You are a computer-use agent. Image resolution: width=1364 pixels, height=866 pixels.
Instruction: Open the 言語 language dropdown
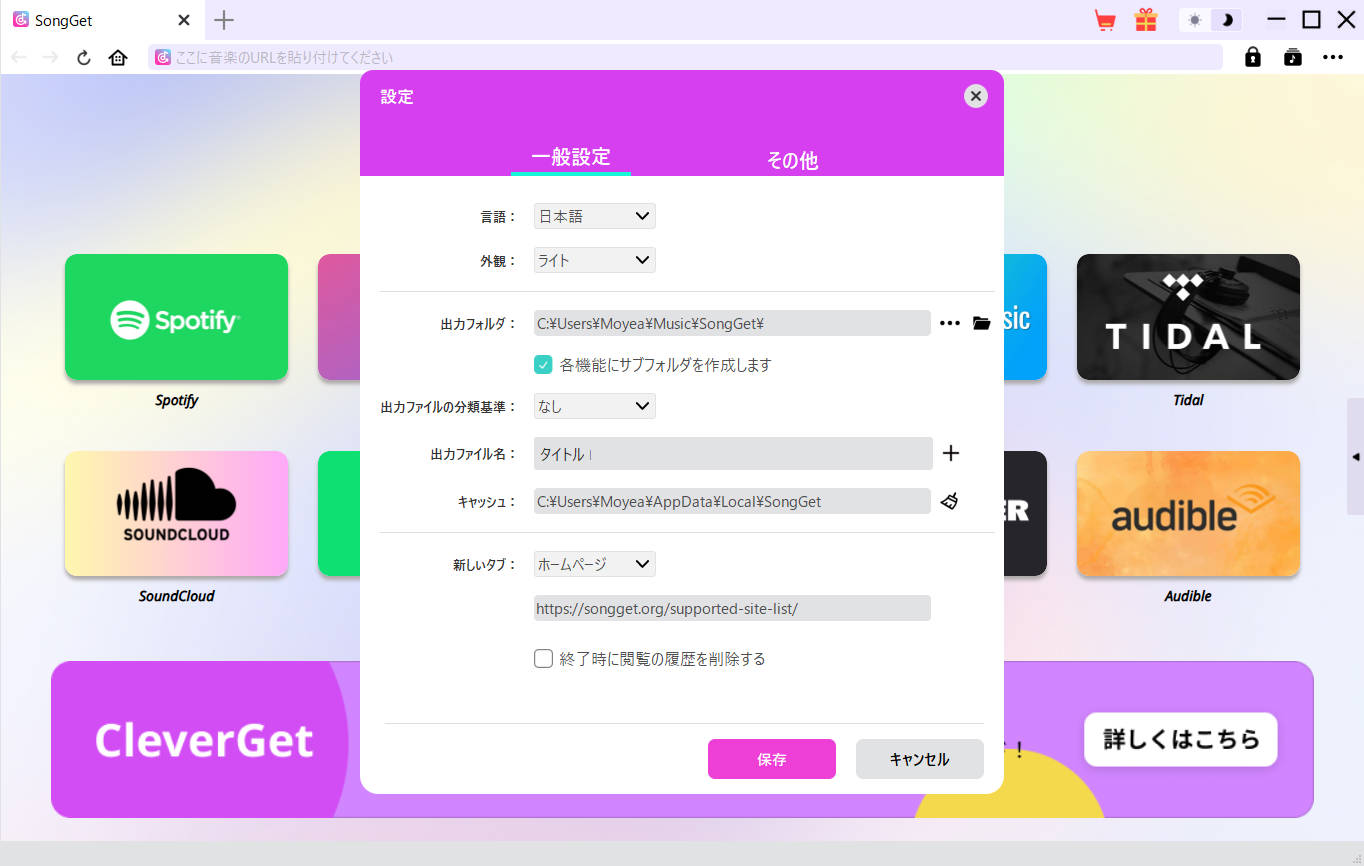click(593, 215)
